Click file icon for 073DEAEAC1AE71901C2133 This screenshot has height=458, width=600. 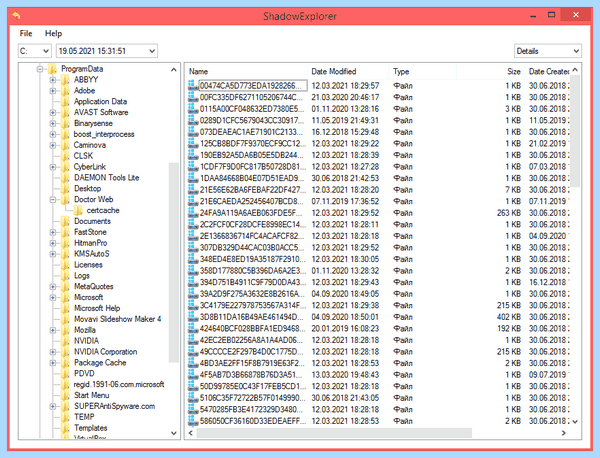(x=193, y=132)
